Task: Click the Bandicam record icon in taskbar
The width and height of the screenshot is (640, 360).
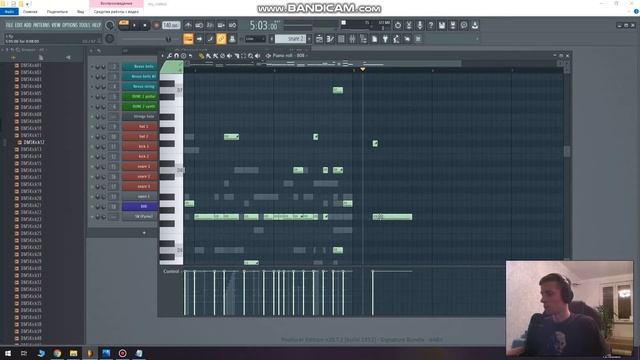Action: [122, 353]
